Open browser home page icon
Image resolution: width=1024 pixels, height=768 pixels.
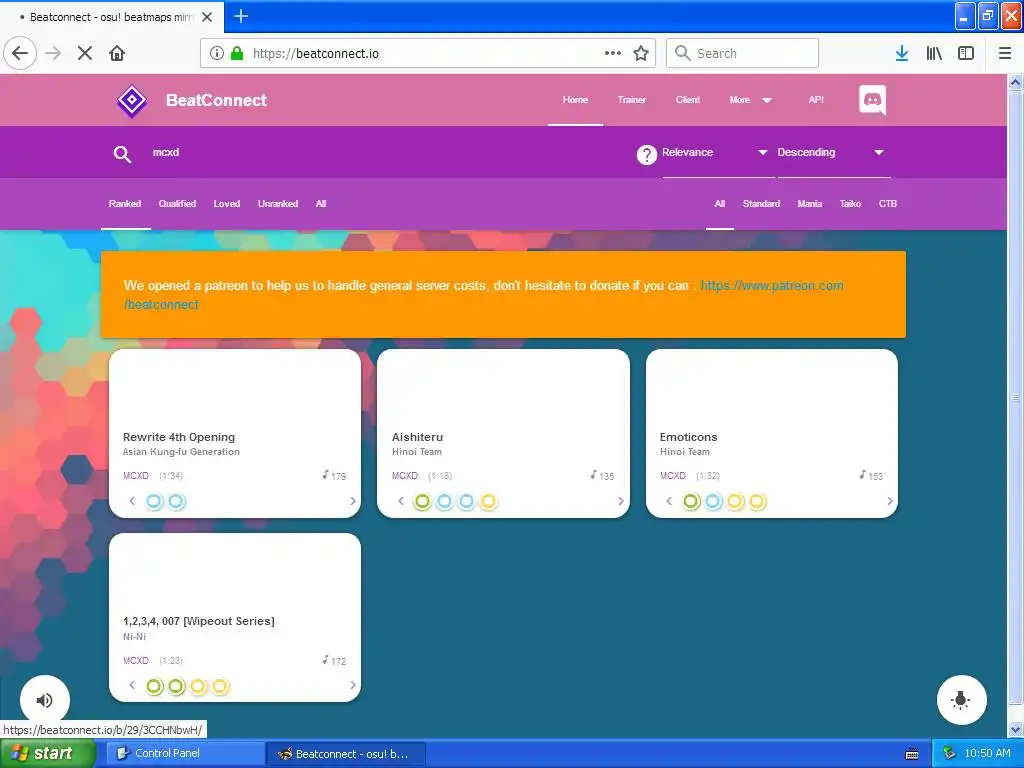pyautogui.click(x=117, y=53)
